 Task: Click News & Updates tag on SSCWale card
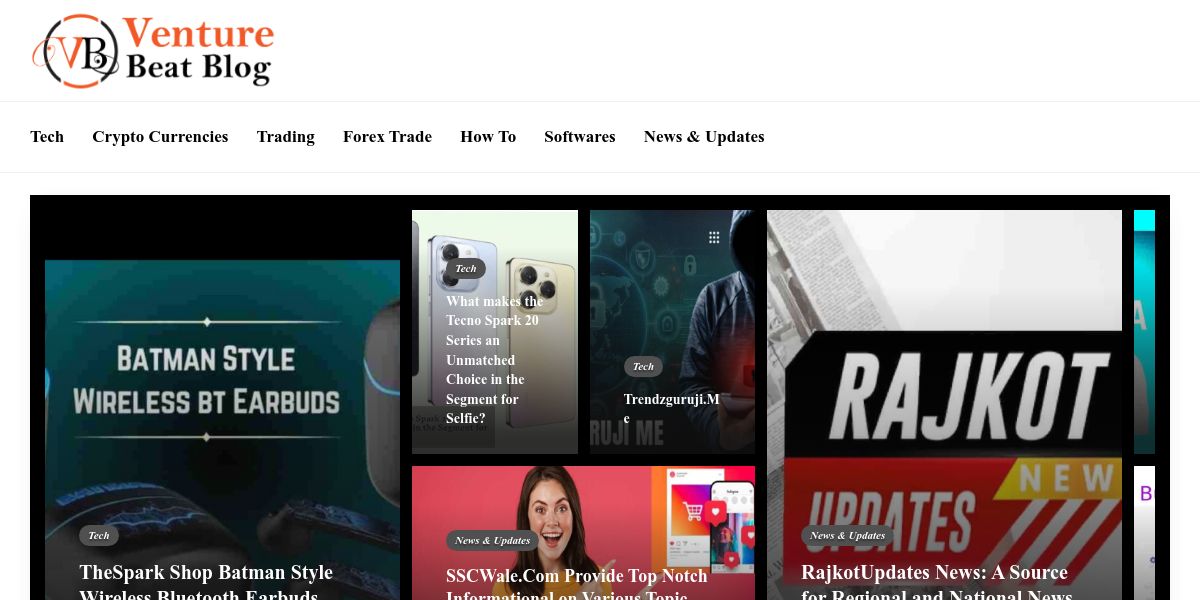493,541
